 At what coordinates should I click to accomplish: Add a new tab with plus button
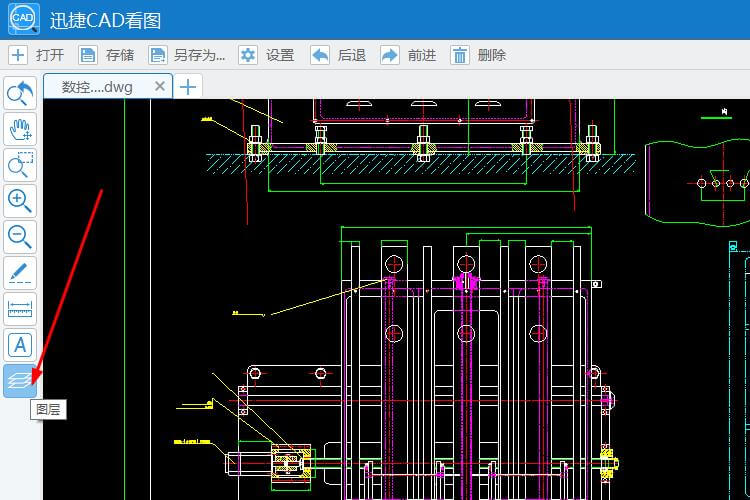pos(188,87)
